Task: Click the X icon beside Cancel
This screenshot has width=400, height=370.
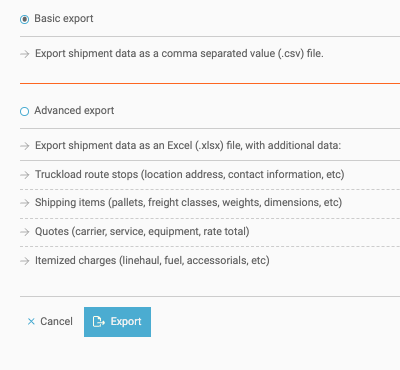Action: click(x=31, y=321)
